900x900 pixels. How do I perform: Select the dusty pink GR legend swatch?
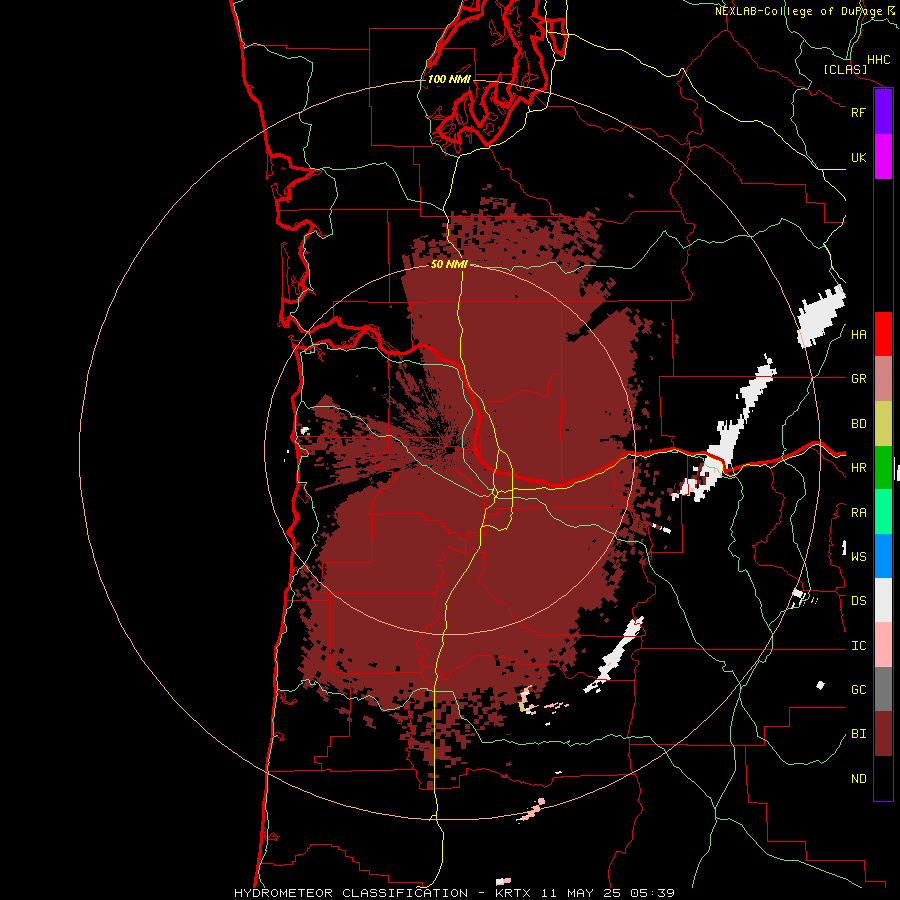883,379
